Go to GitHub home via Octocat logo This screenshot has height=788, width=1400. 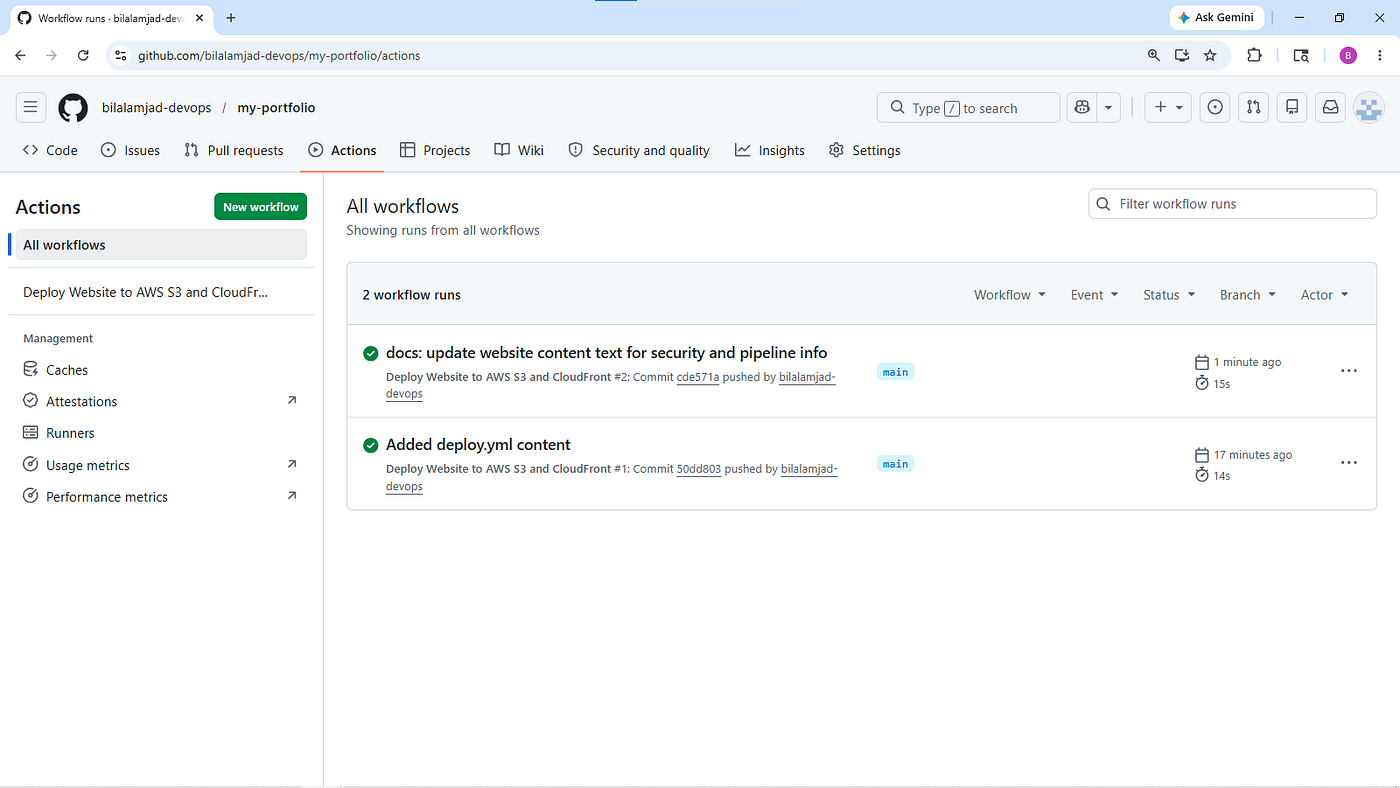tap(73, 108)
